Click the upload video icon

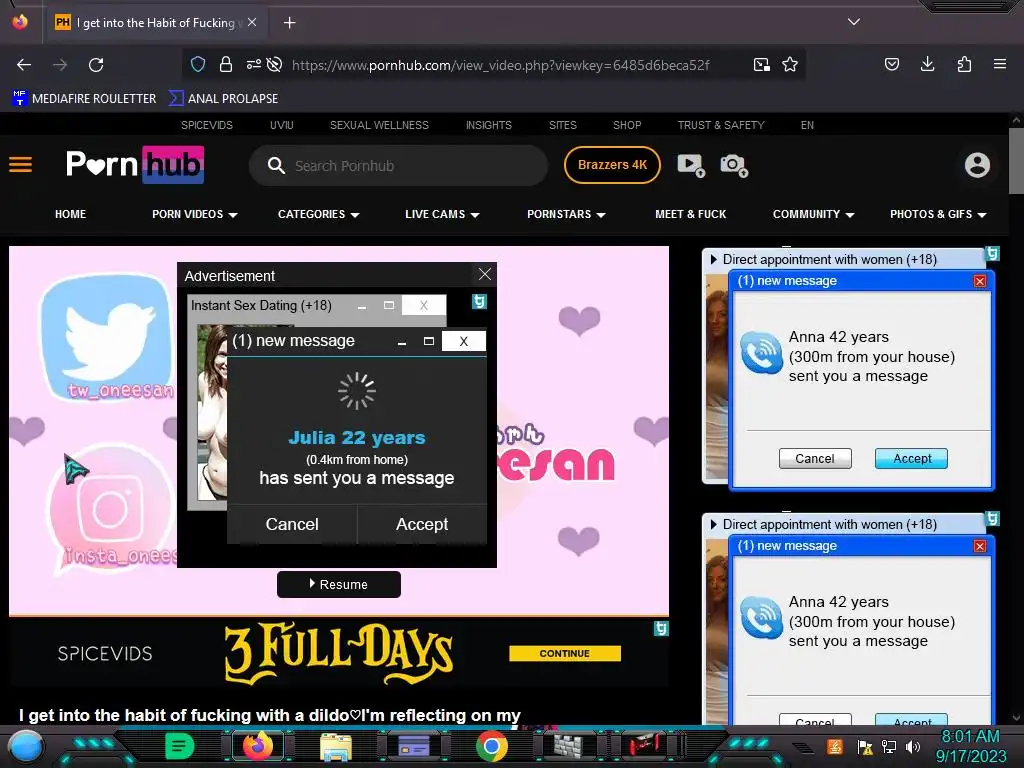coord(691,165)
